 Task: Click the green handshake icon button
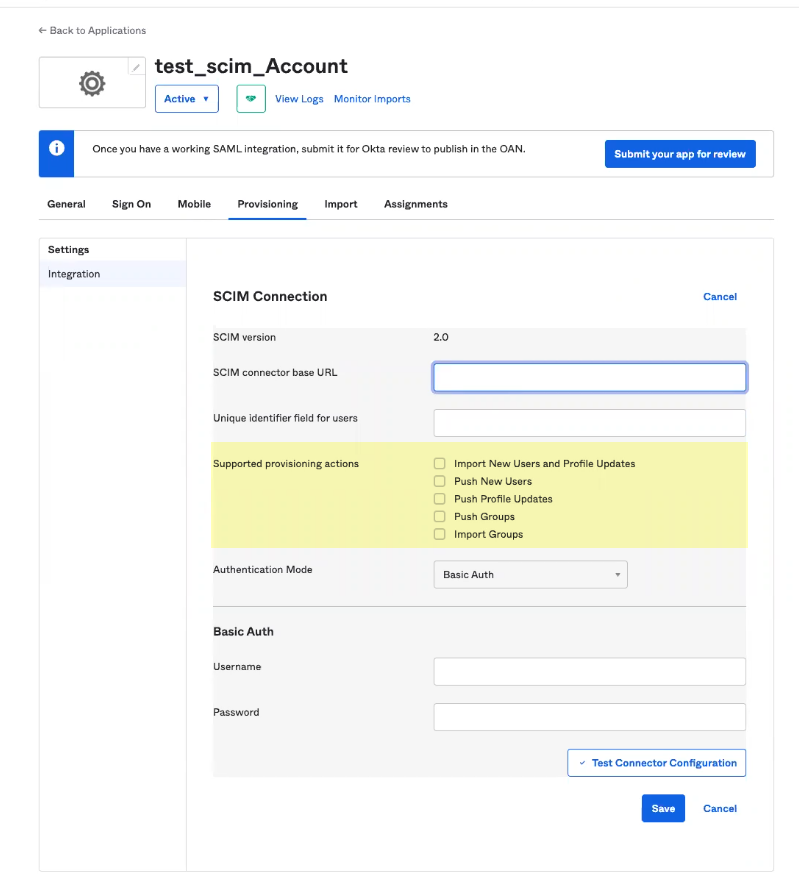tap(250, 99)
